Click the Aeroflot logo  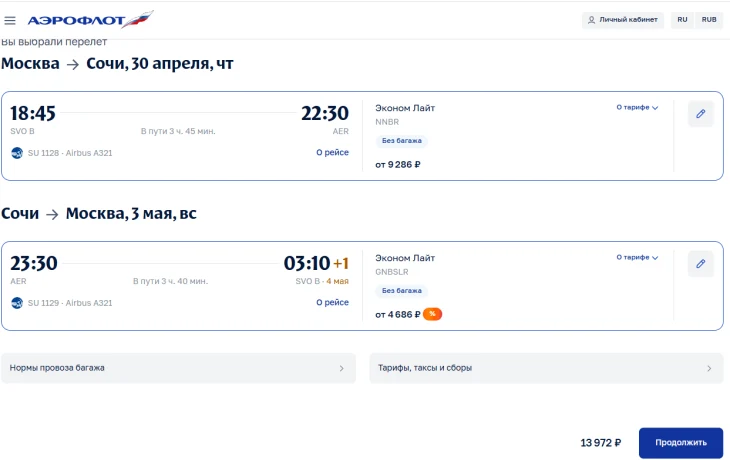pos(90,19)
